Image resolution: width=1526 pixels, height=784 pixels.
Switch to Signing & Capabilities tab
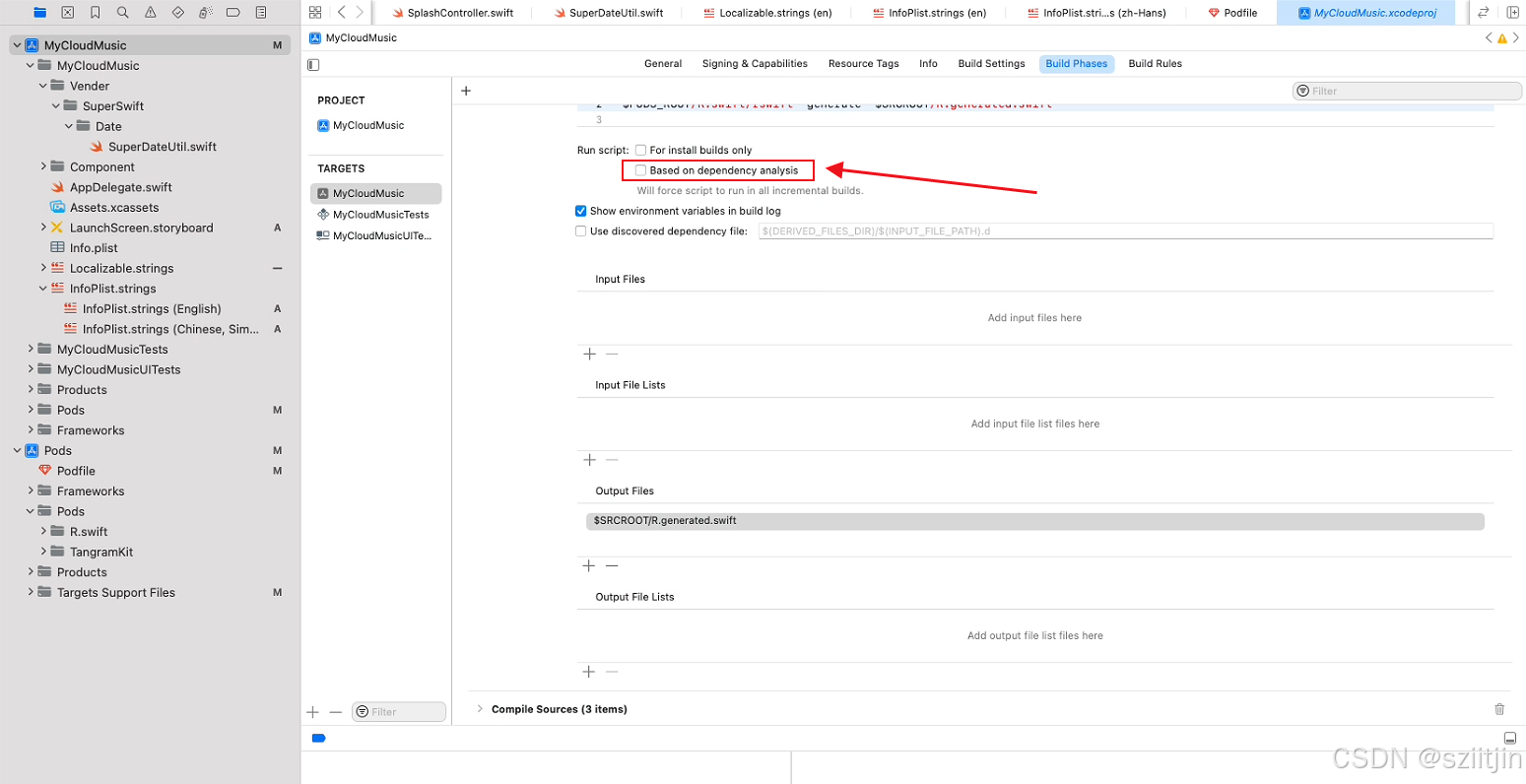click(755, 63)
